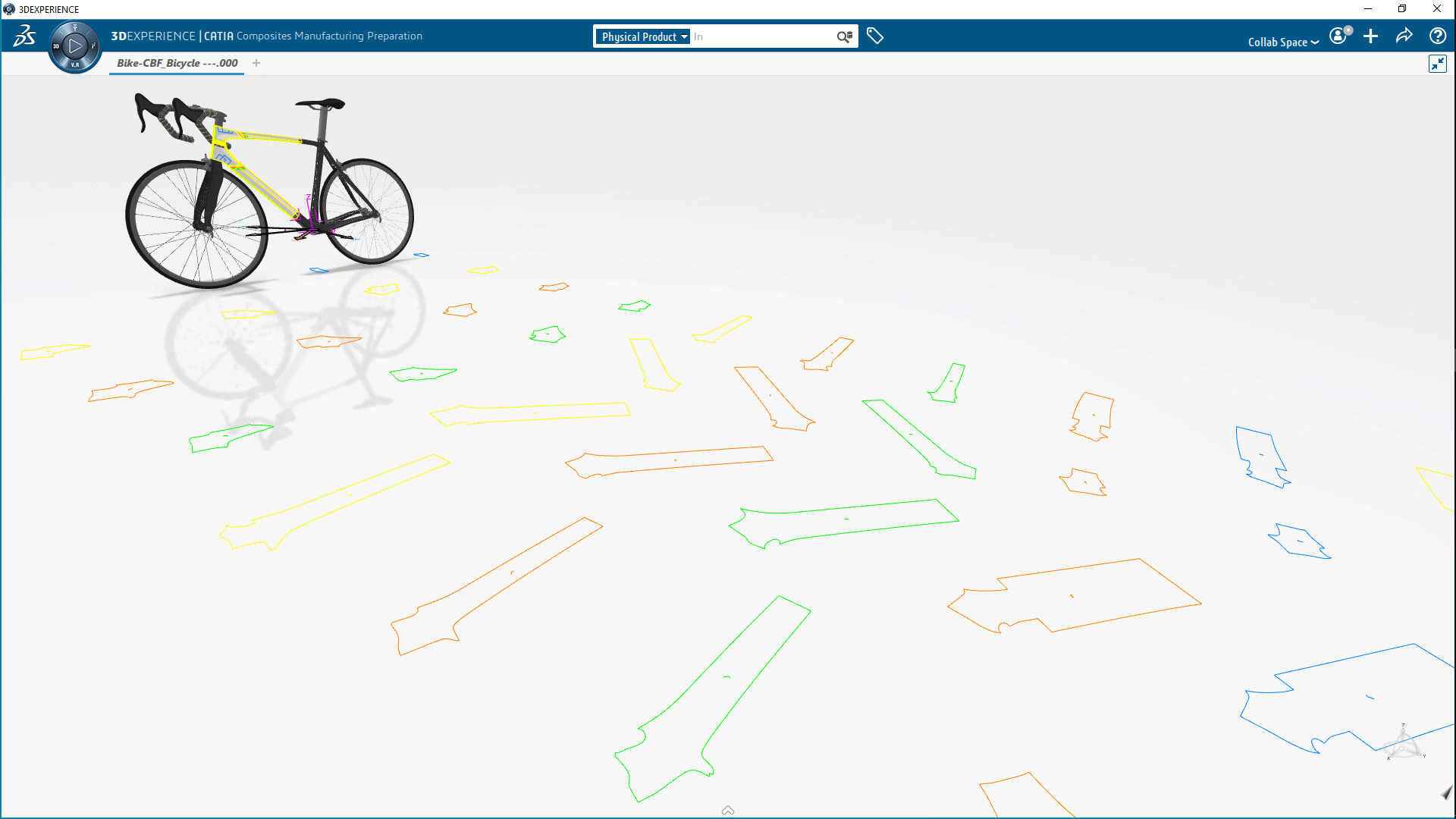Image resolution: width=1456 pixels, height=819 pixels.
Task: Click the compass V.R south quadrant
Action: click(x=74, y=64)
